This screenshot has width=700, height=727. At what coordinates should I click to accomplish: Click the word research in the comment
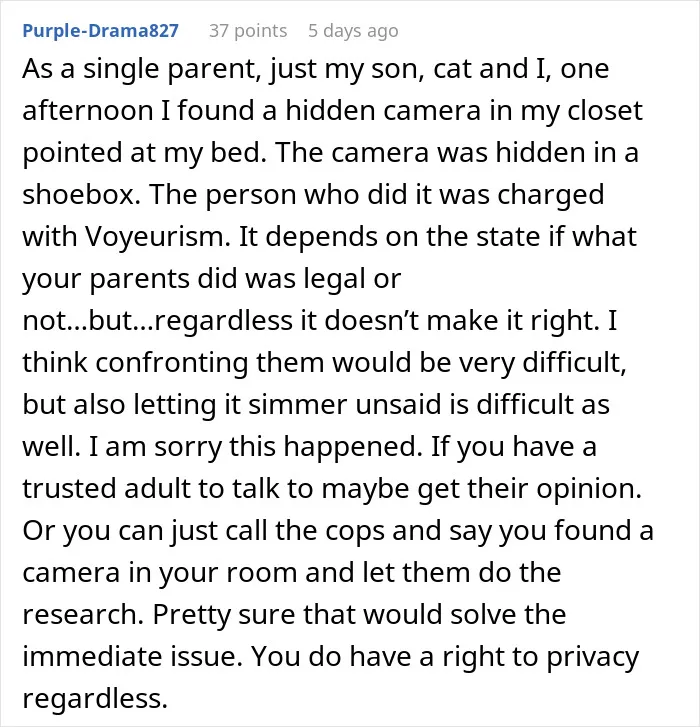tap(83, 614)
